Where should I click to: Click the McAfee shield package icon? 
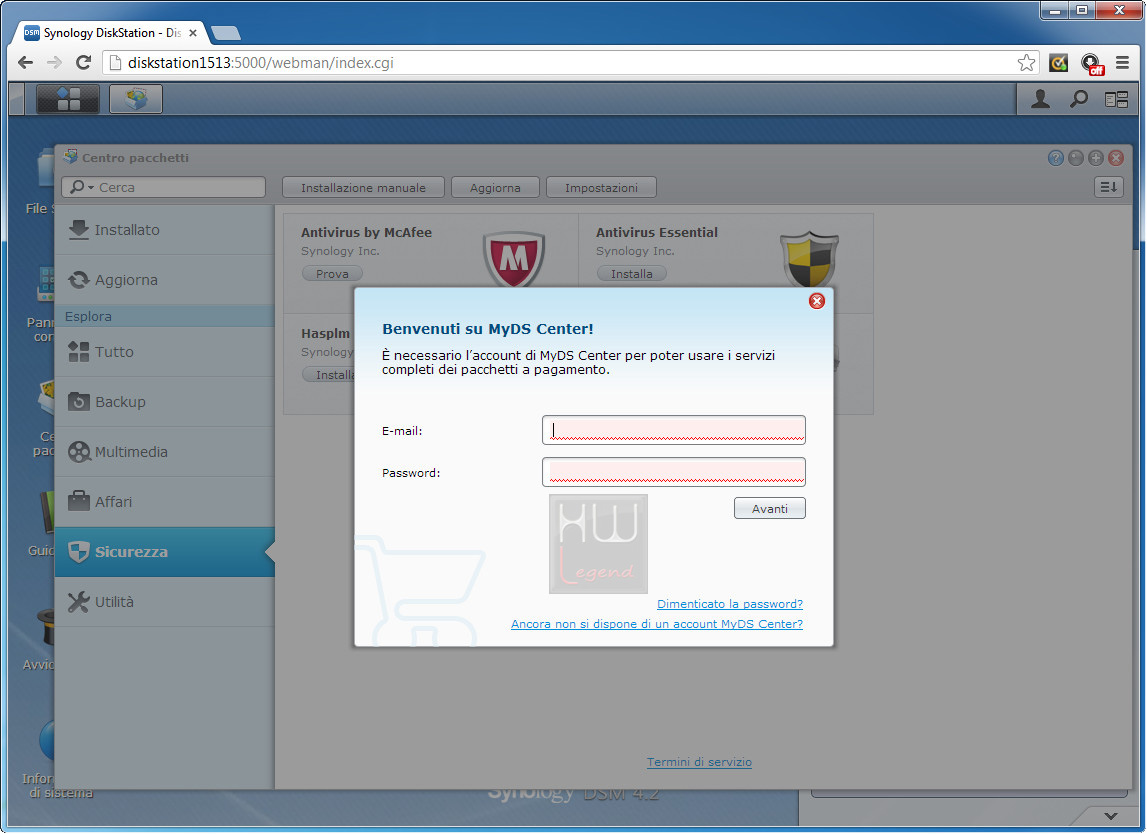point(514,259)
